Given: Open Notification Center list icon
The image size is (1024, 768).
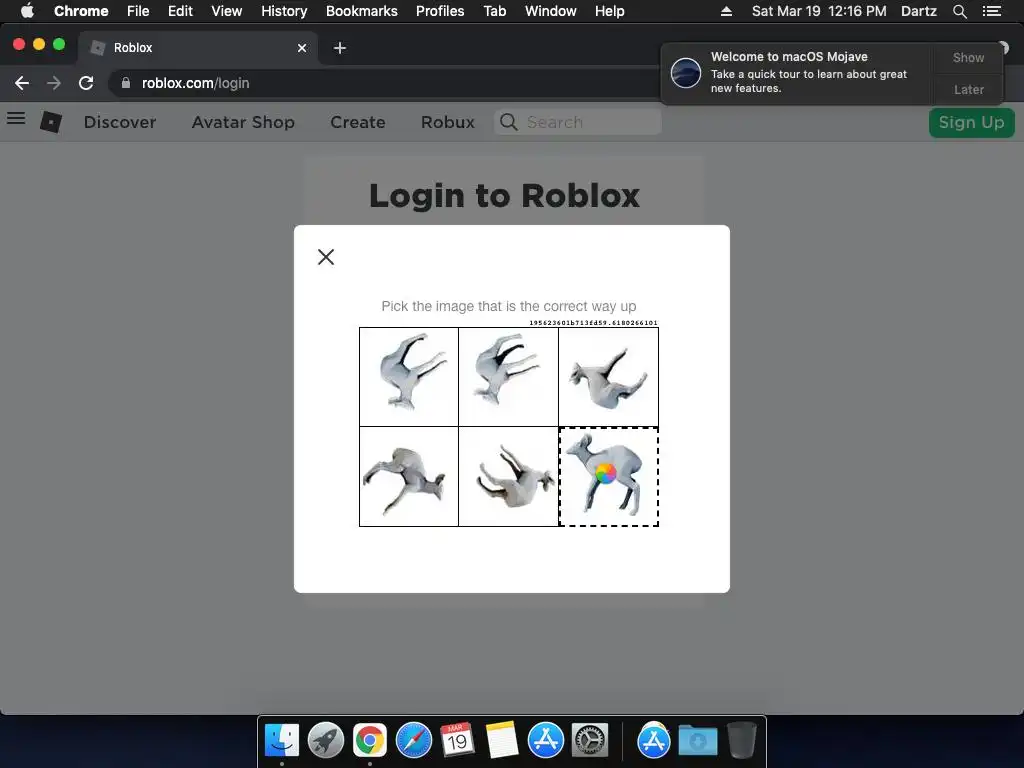Looking at the screenshot, I should tap(991, 11).
